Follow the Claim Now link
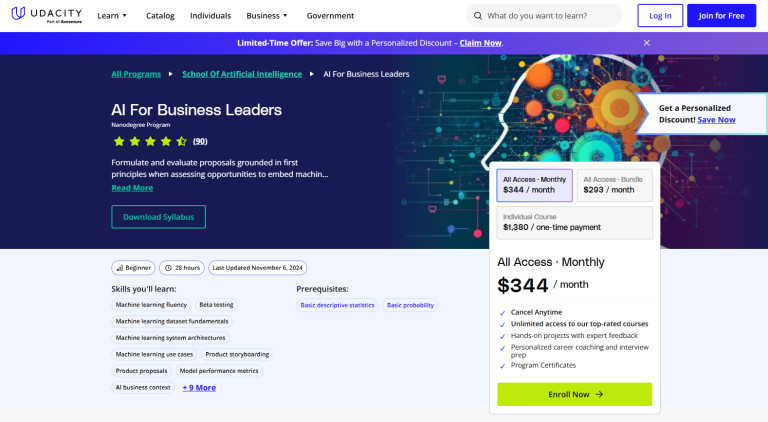 tap(480, 43)
